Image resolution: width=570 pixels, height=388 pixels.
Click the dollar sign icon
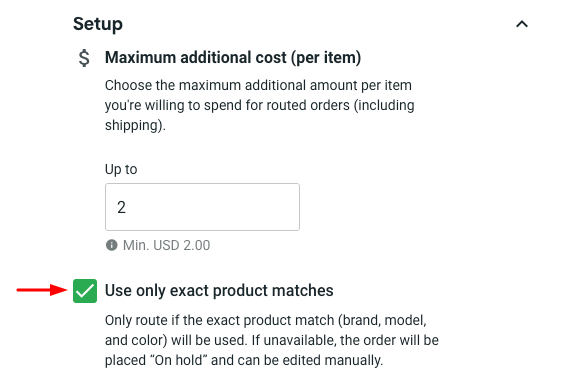point(84,58)
